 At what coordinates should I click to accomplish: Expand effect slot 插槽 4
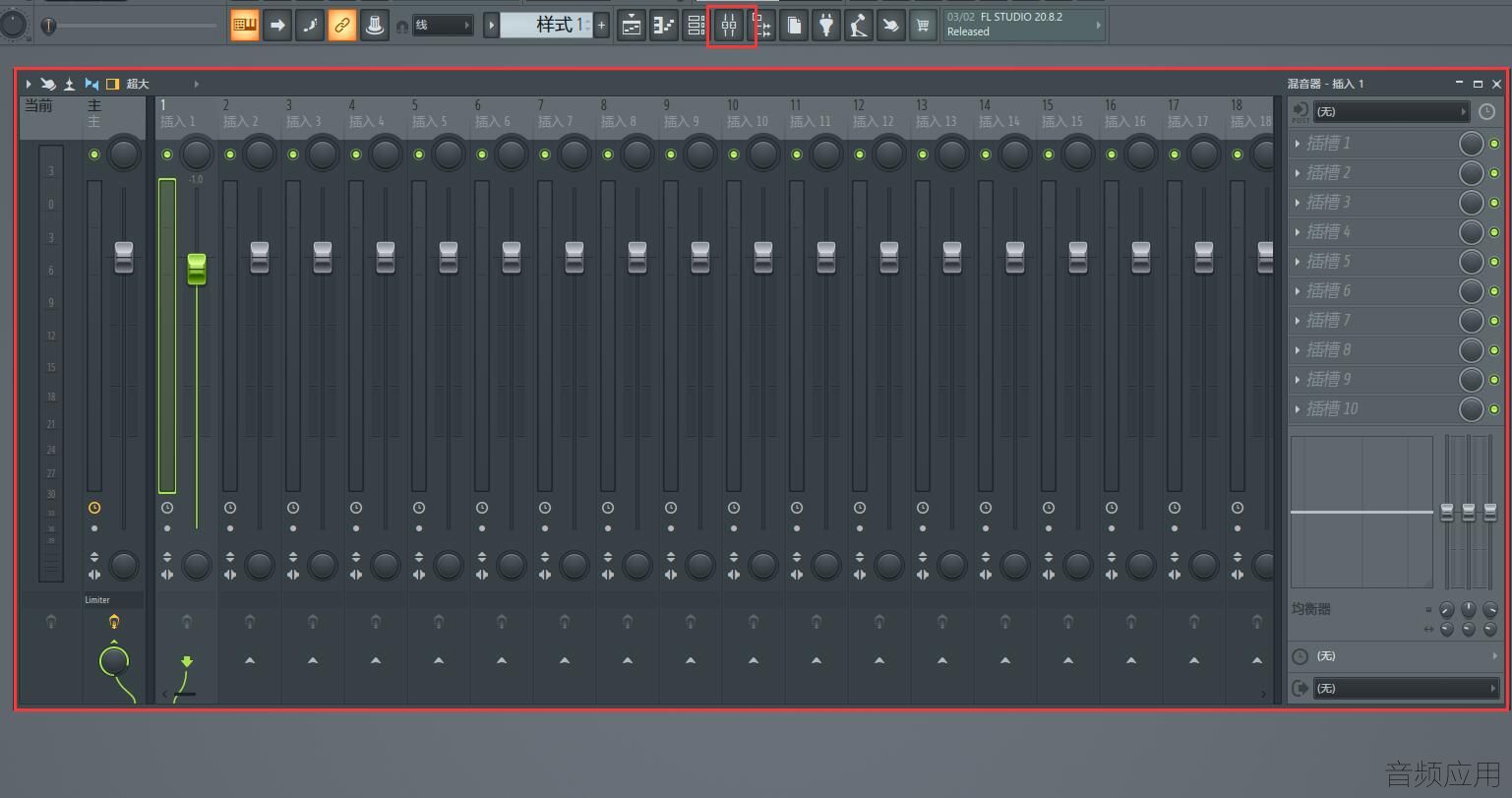[1299, 232]
